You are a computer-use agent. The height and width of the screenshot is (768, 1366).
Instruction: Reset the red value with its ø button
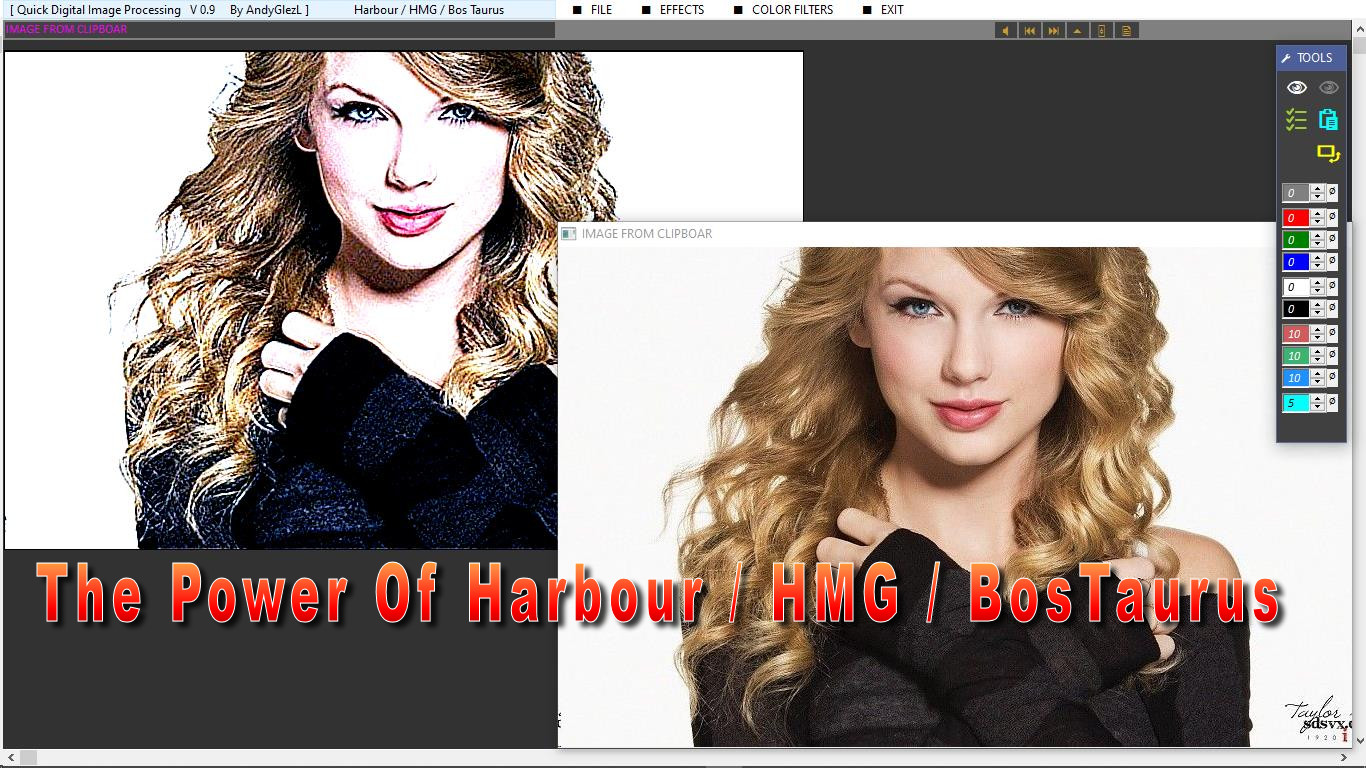point(1332,217)
